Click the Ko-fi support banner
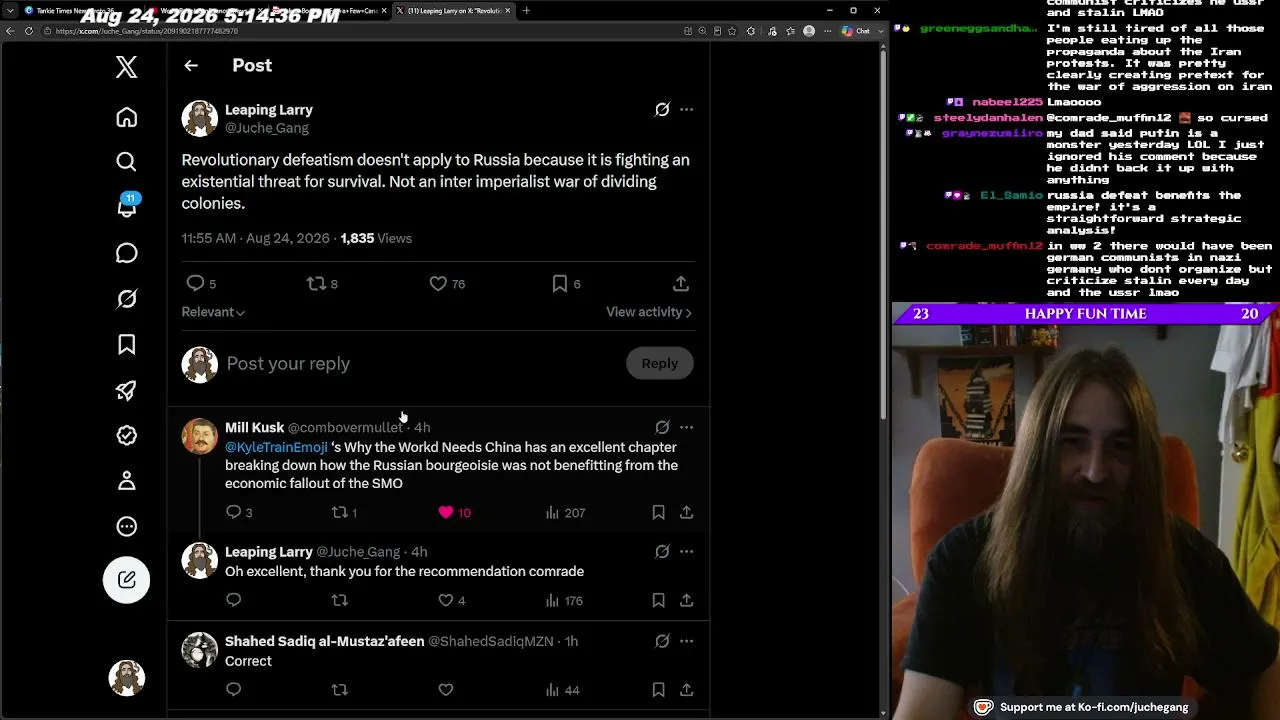This screenshot has height=720, width=1280. tap(1081, 707)
